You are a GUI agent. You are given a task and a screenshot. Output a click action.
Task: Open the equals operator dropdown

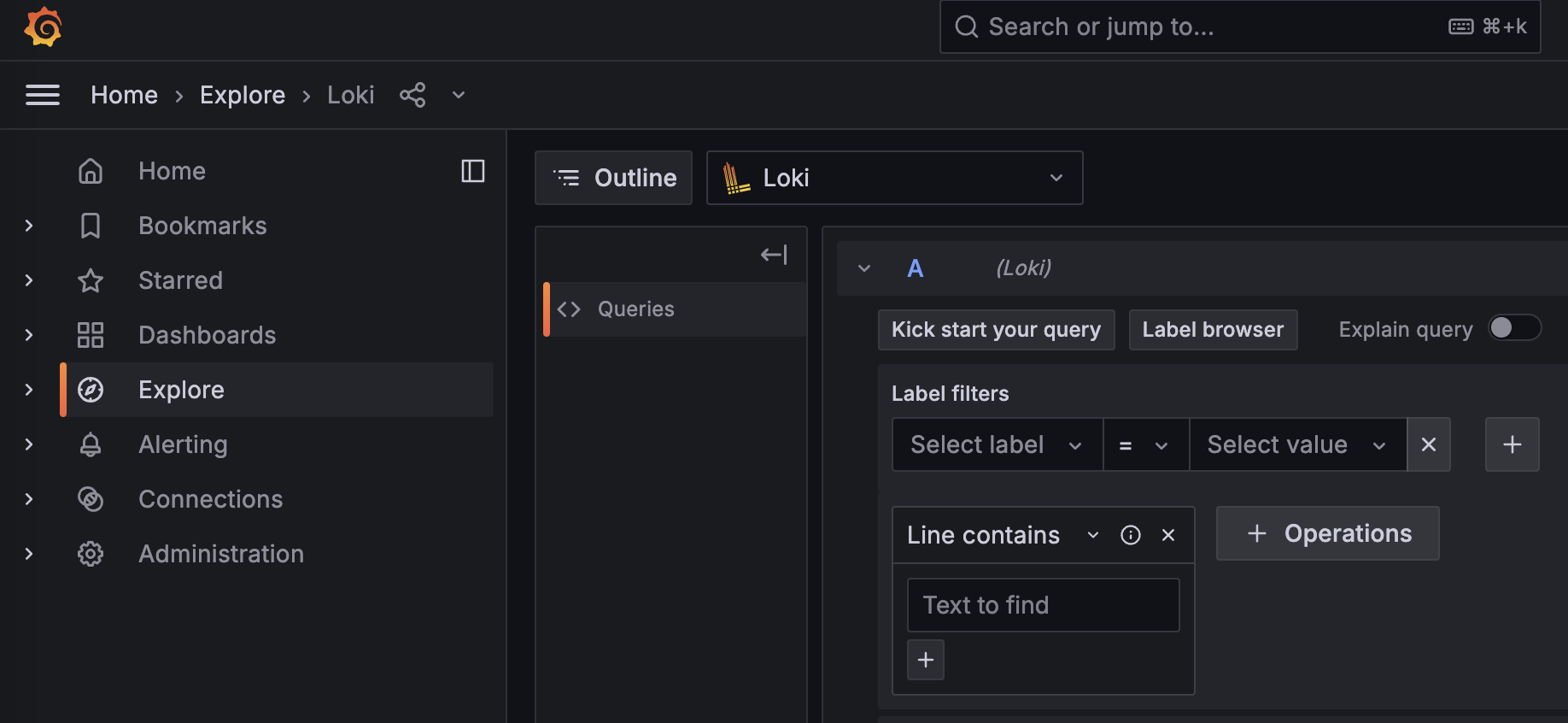(x=1145, y=444)
